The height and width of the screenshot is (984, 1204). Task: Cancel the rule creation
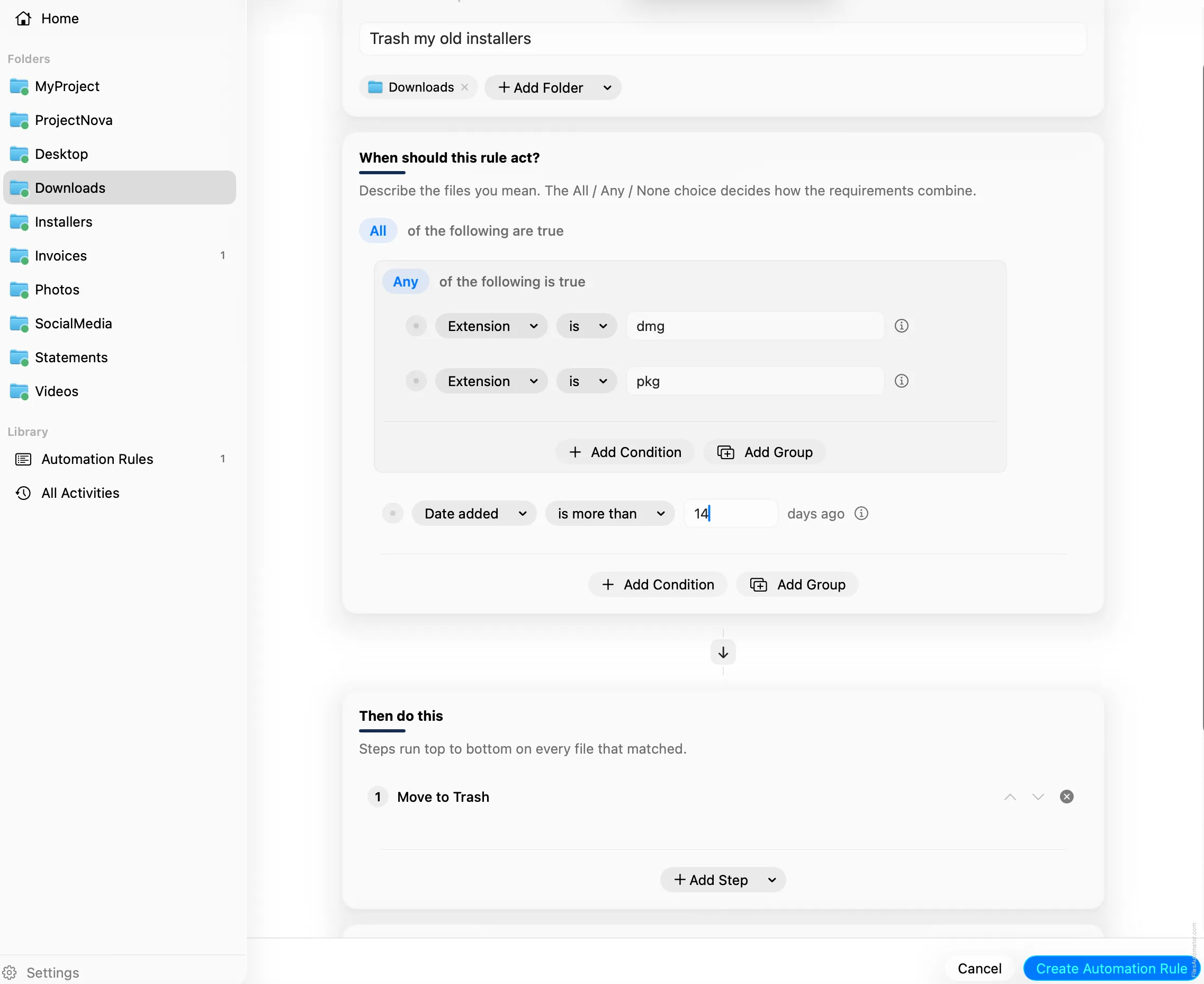pos(979,969)
